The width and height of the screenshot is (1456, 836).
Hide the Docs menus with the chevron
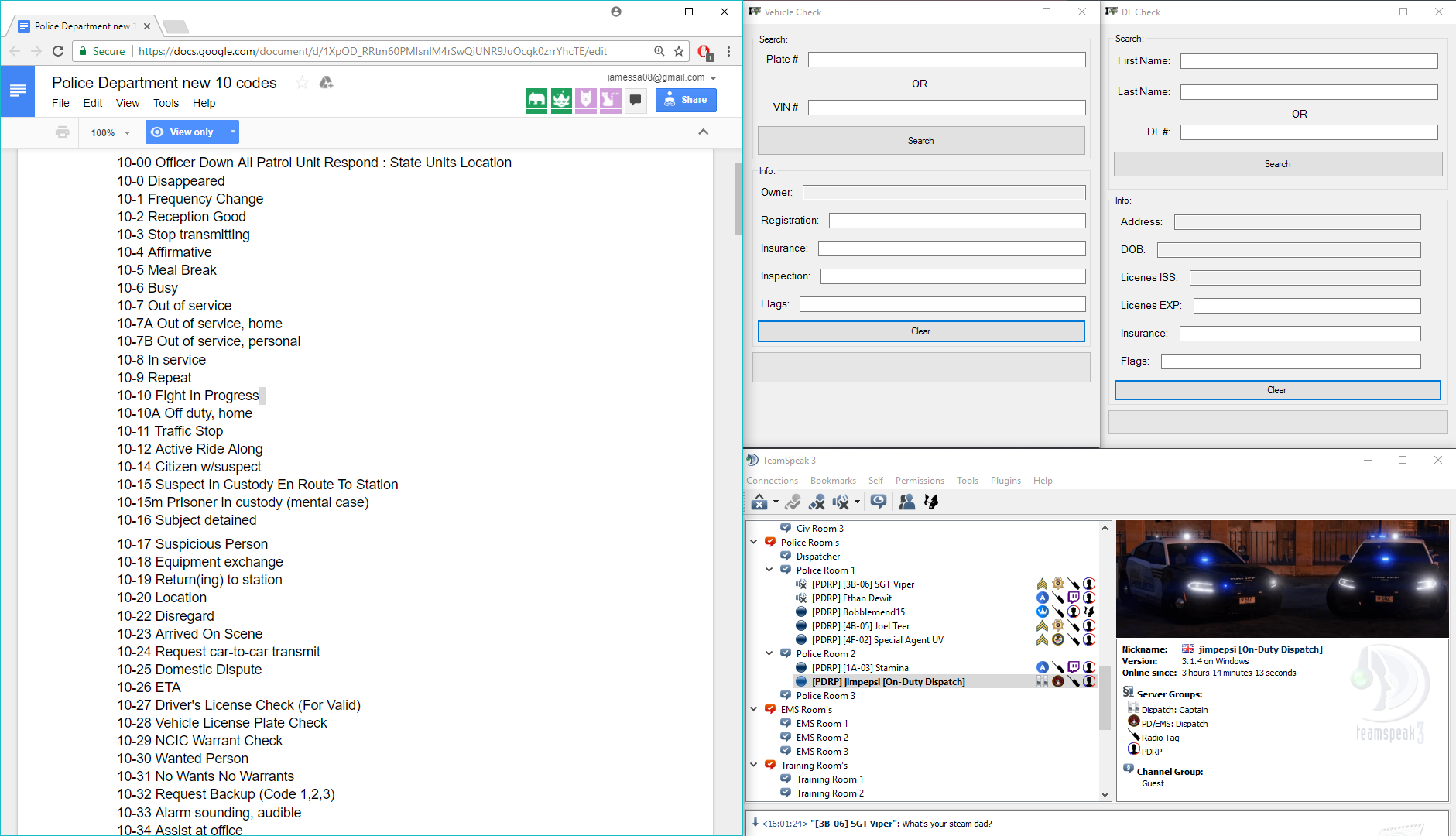tap(704, 132)
